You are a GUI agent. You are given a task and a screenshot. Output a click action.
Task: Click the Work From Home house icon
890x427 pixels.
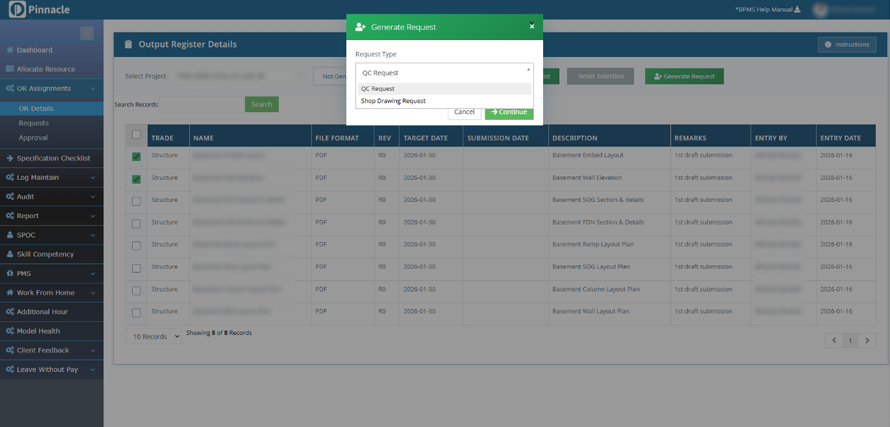pyautogui.click(x=10, y=293)
